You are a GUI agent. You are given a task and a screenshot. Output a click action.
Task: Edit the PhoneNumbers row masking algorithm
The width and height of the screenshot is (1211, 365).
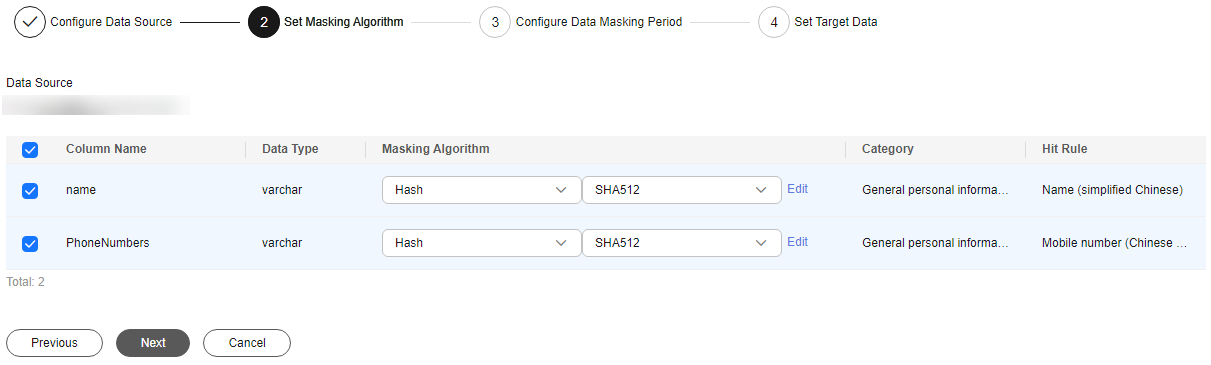(797, 242)
